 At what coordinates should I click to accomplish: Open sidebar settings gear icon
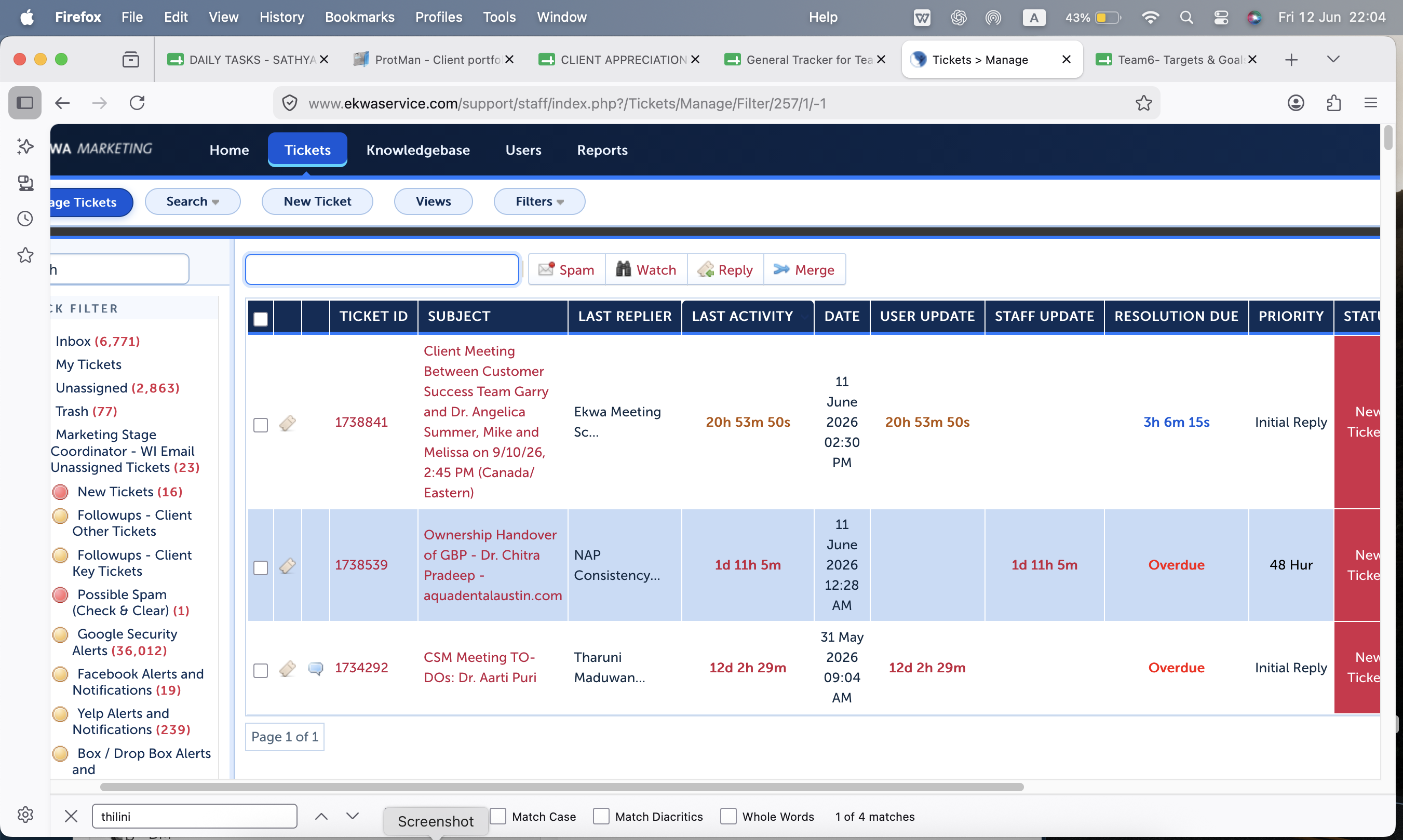pos(25,815)
